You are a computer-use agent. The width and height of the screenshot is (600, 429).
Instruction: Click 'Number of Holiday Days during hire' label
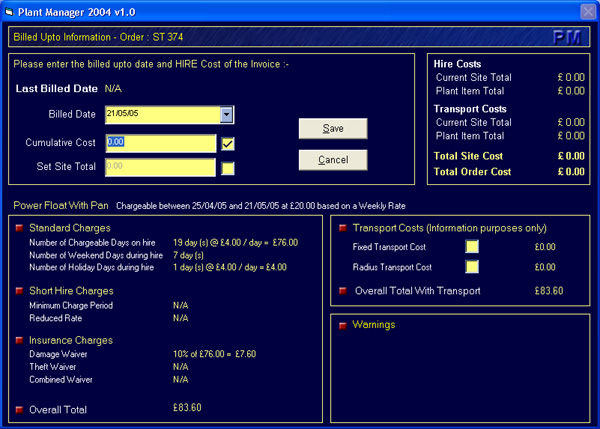pos(91,267)
